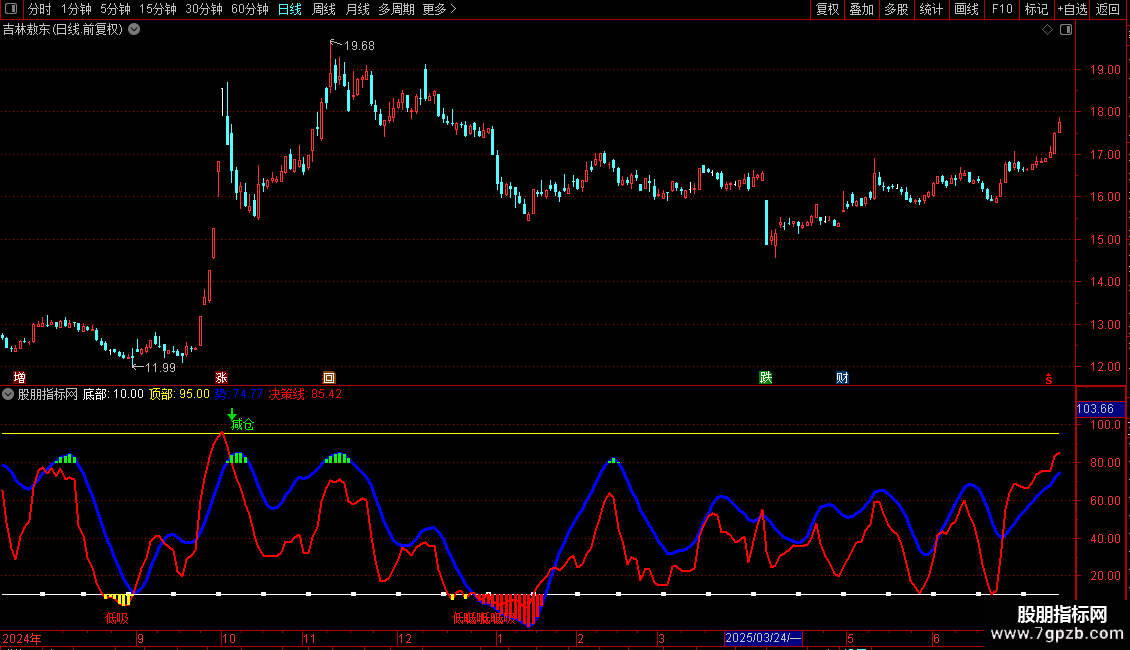Select the 15分钟 period tab
1130x650 pixels.
[x=158, y=9]
